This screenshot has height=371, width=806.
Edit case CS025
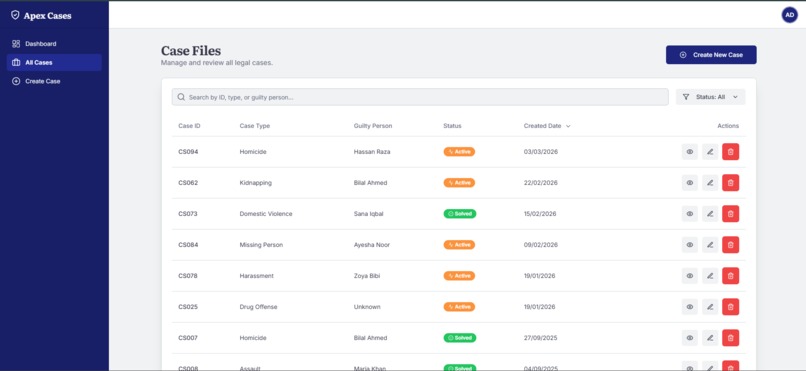(x=710, y=307)
